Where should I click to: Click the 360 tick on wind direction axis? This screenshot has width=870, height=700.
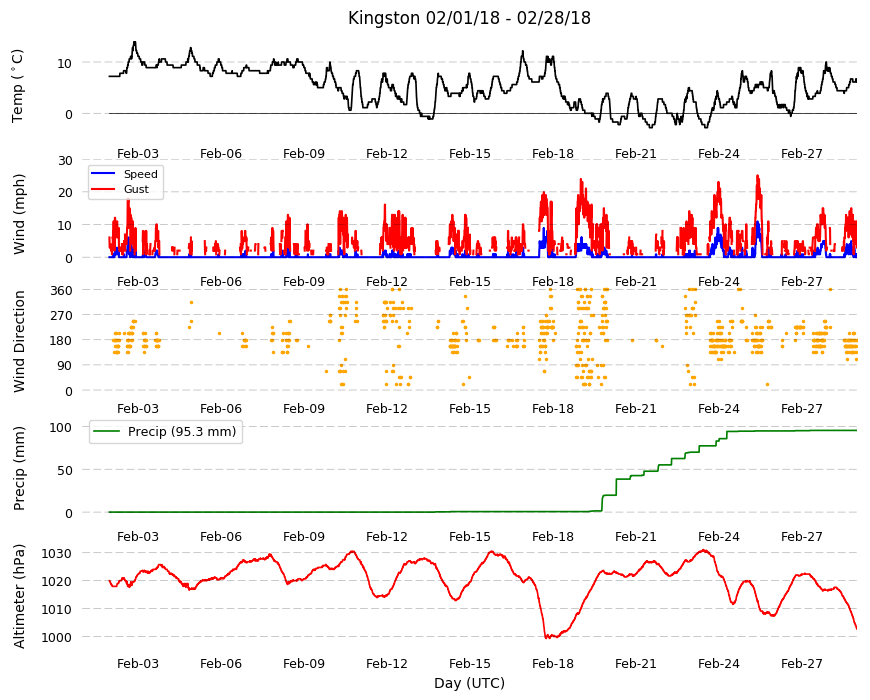(61, 291)
